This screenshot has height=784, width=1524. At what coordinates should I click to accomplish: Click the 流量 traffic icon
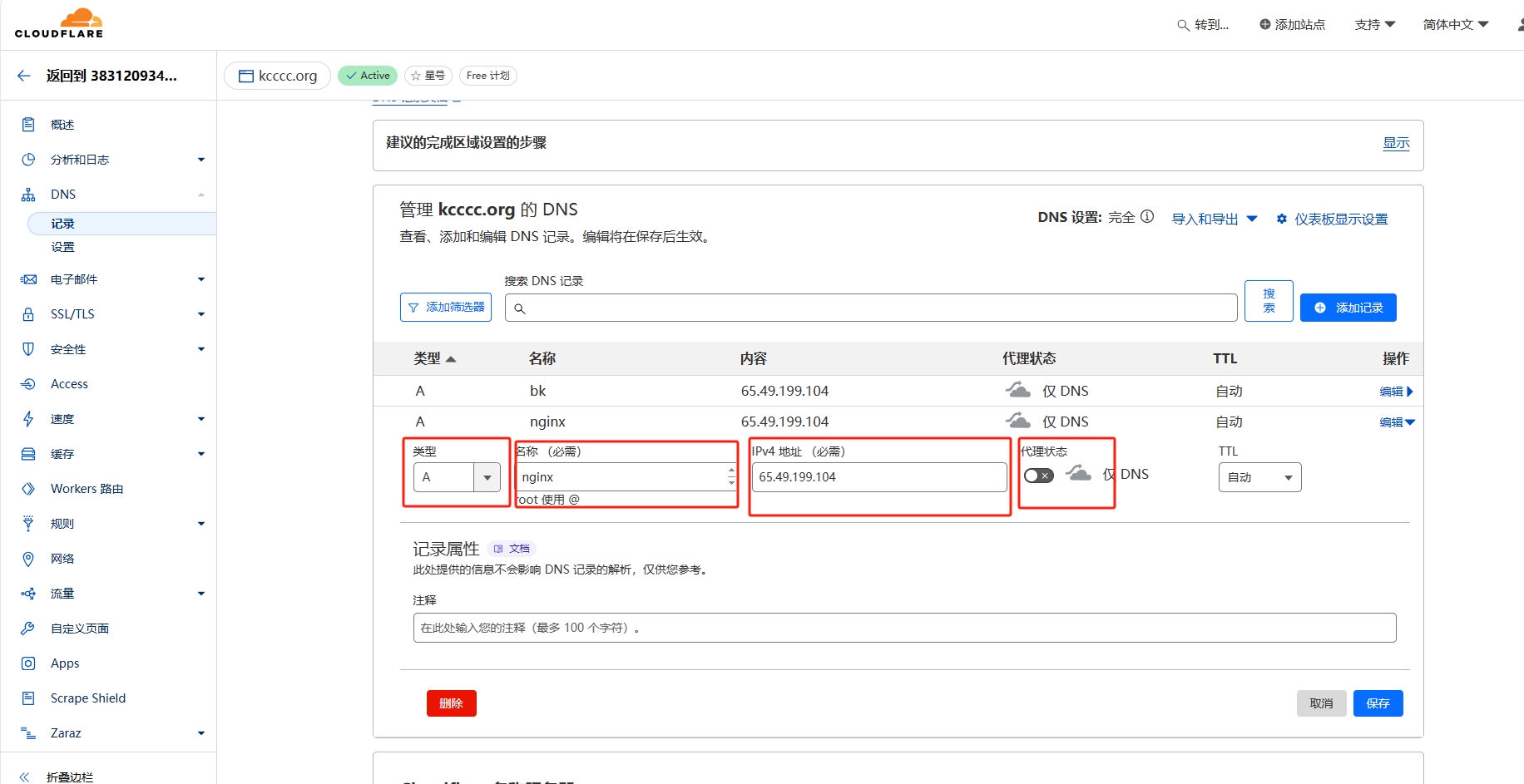28,594
